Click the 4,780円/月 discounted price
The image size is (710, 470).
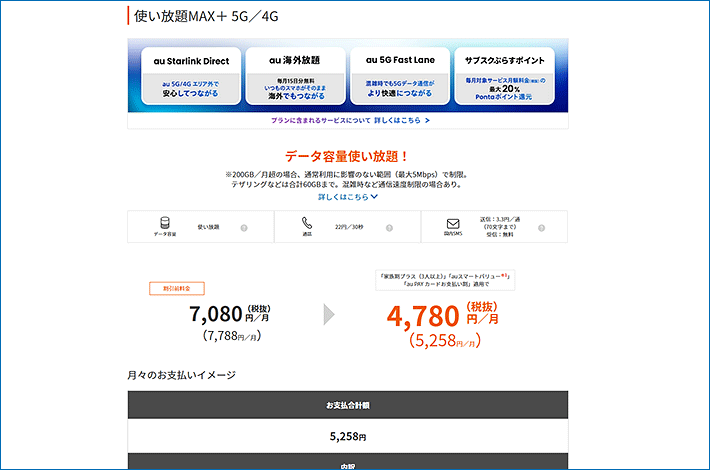442,315
